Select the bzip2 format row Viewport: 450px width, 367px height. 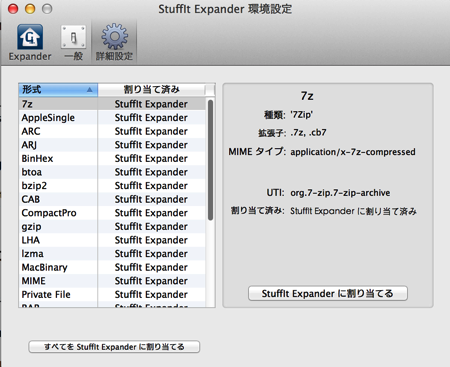coord(112,186)
